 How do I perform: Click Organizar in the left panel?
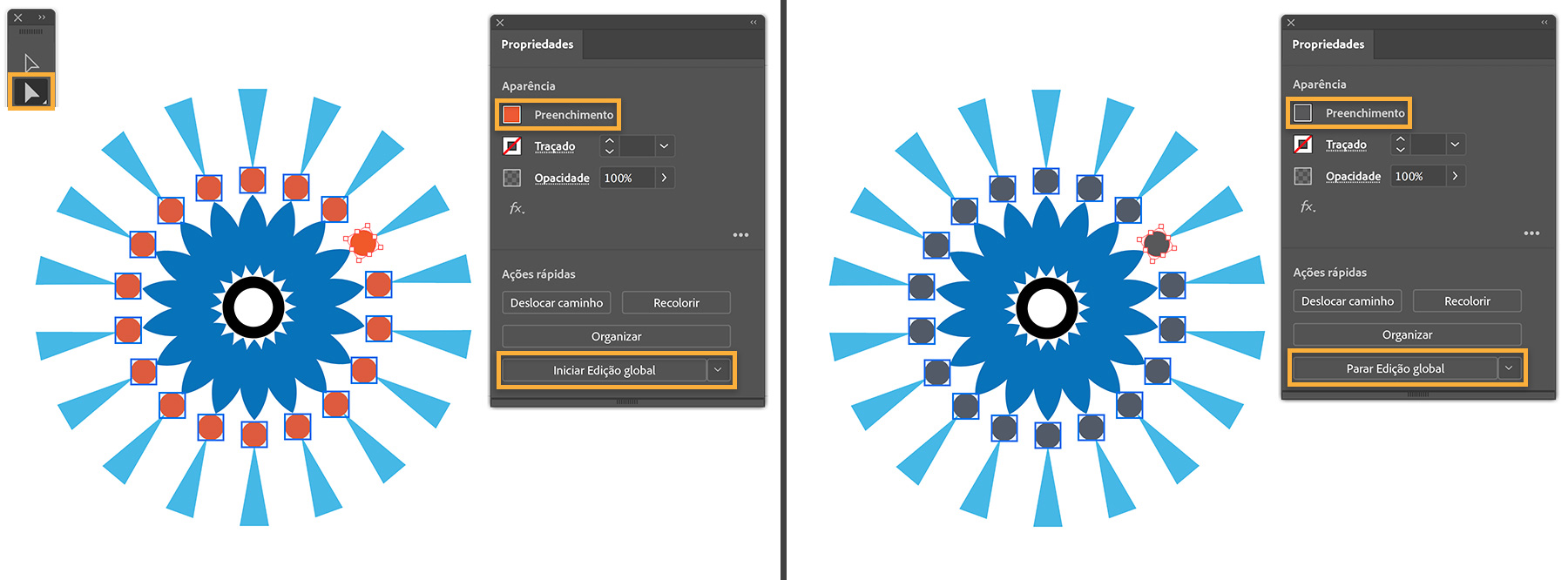(616, 336)
